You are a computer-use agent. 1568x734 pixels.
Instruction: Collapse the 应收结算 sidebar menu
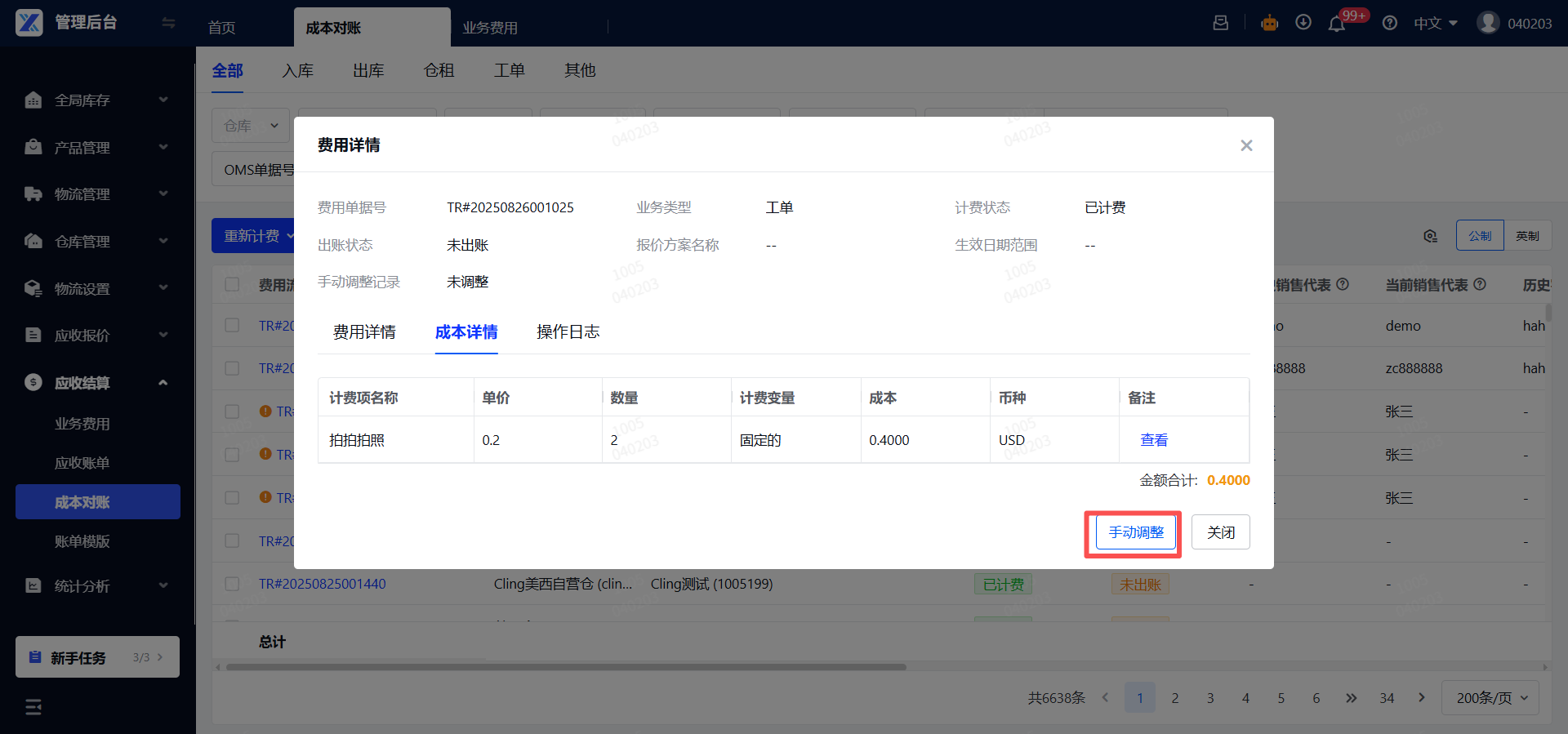pos(163,382)
